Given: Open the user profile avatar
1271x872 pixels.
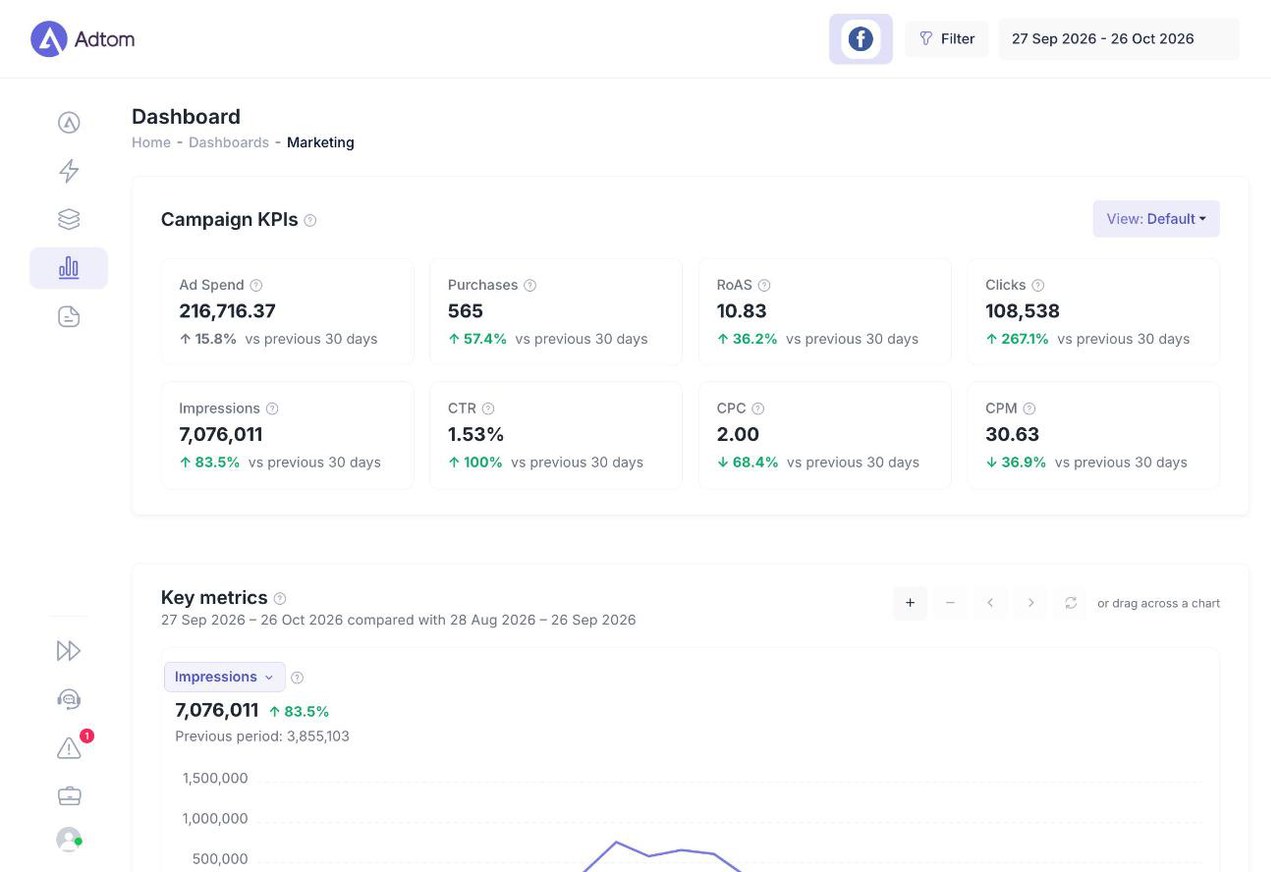Looking at the screenshot, I should (x=69, y=839).
